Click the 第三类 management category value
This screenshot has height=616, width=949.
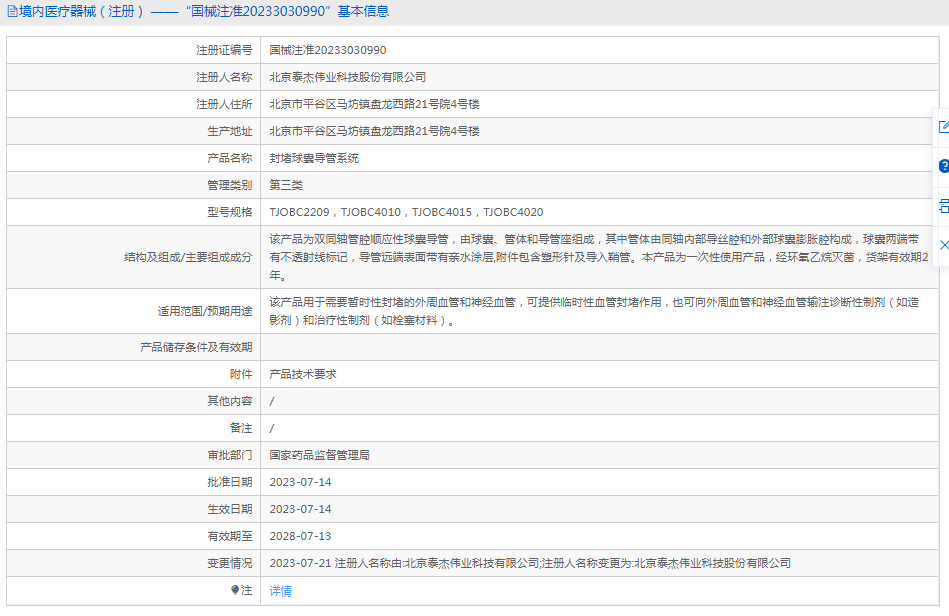(286, 185)
